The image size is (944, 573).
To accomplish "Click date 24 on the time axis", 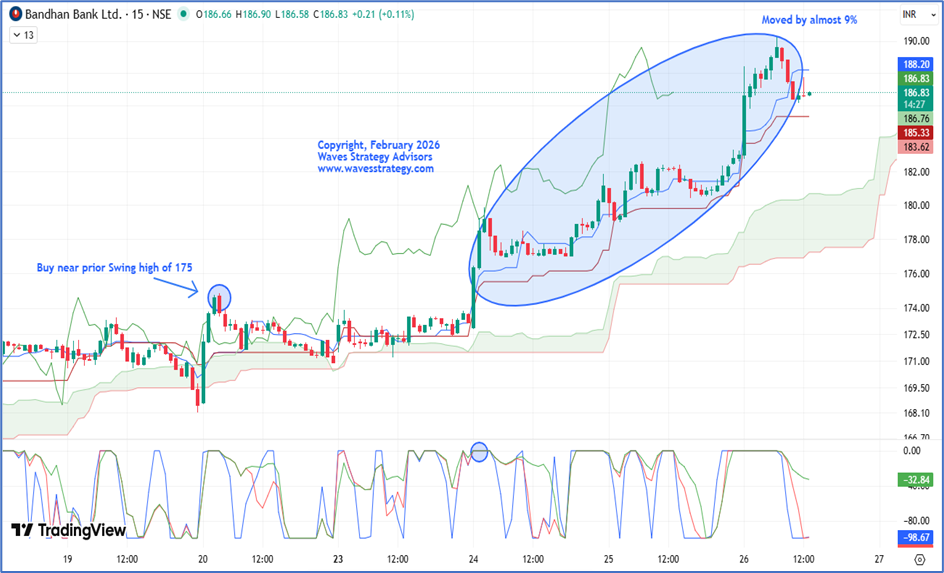I will click(473, 558).
